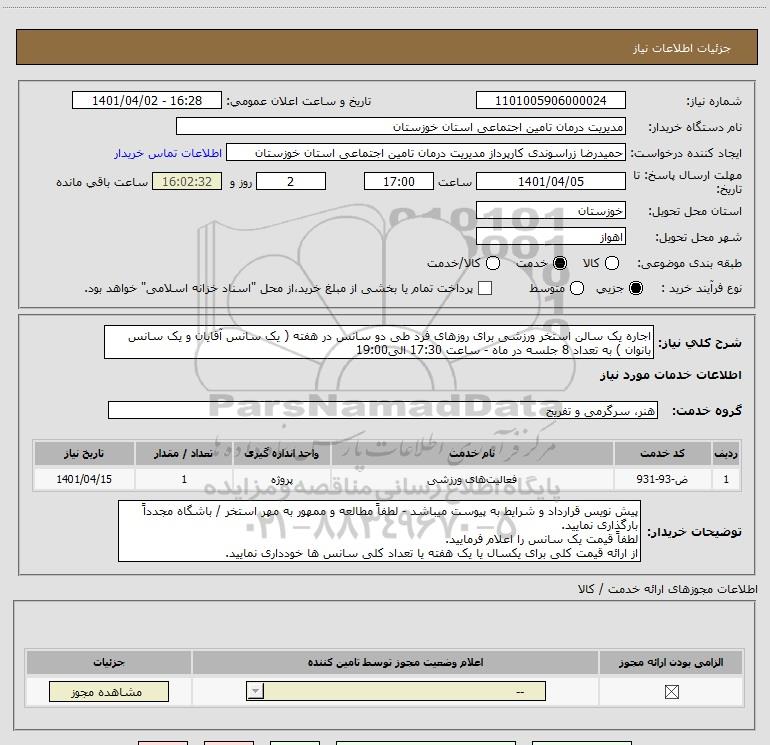Select the کالا/خدمت radio button

point(493,263)
